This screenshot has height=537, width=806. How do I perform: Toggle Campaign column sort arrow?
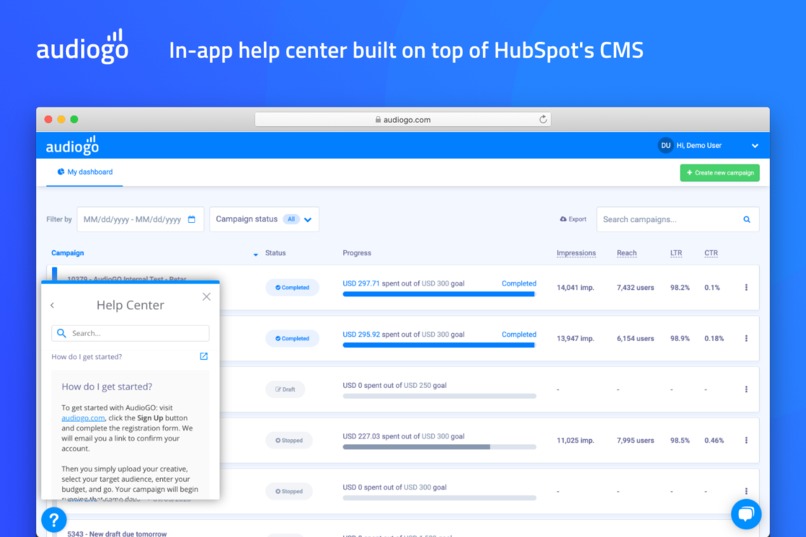pyautogui.click(x=255, y=254)
